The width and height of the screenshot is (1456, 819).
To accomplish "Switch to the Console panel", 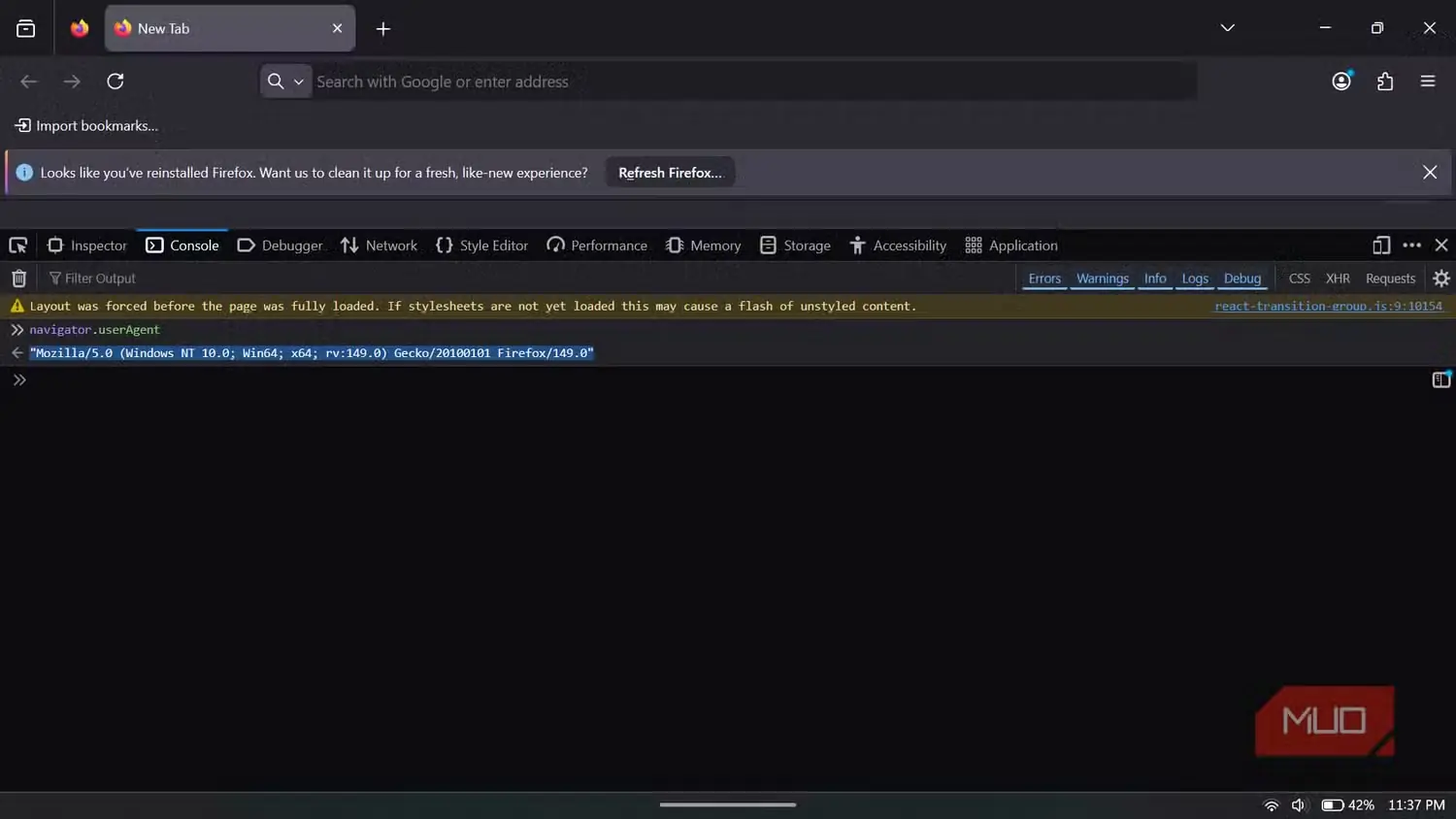I will [182, 246].
